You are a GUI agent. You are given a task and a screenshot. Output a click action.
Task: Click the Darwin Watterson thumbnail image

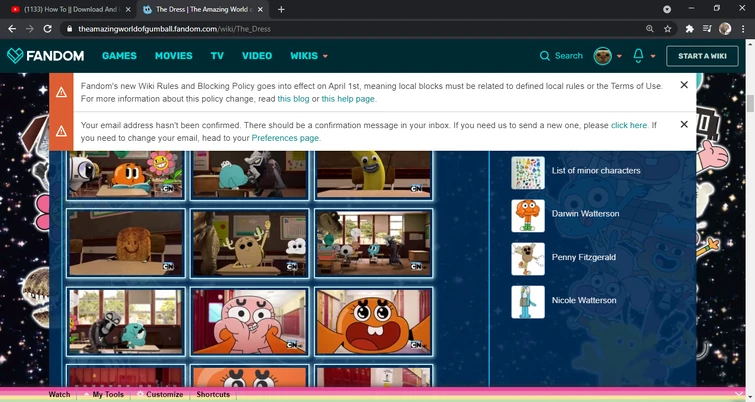528,216
